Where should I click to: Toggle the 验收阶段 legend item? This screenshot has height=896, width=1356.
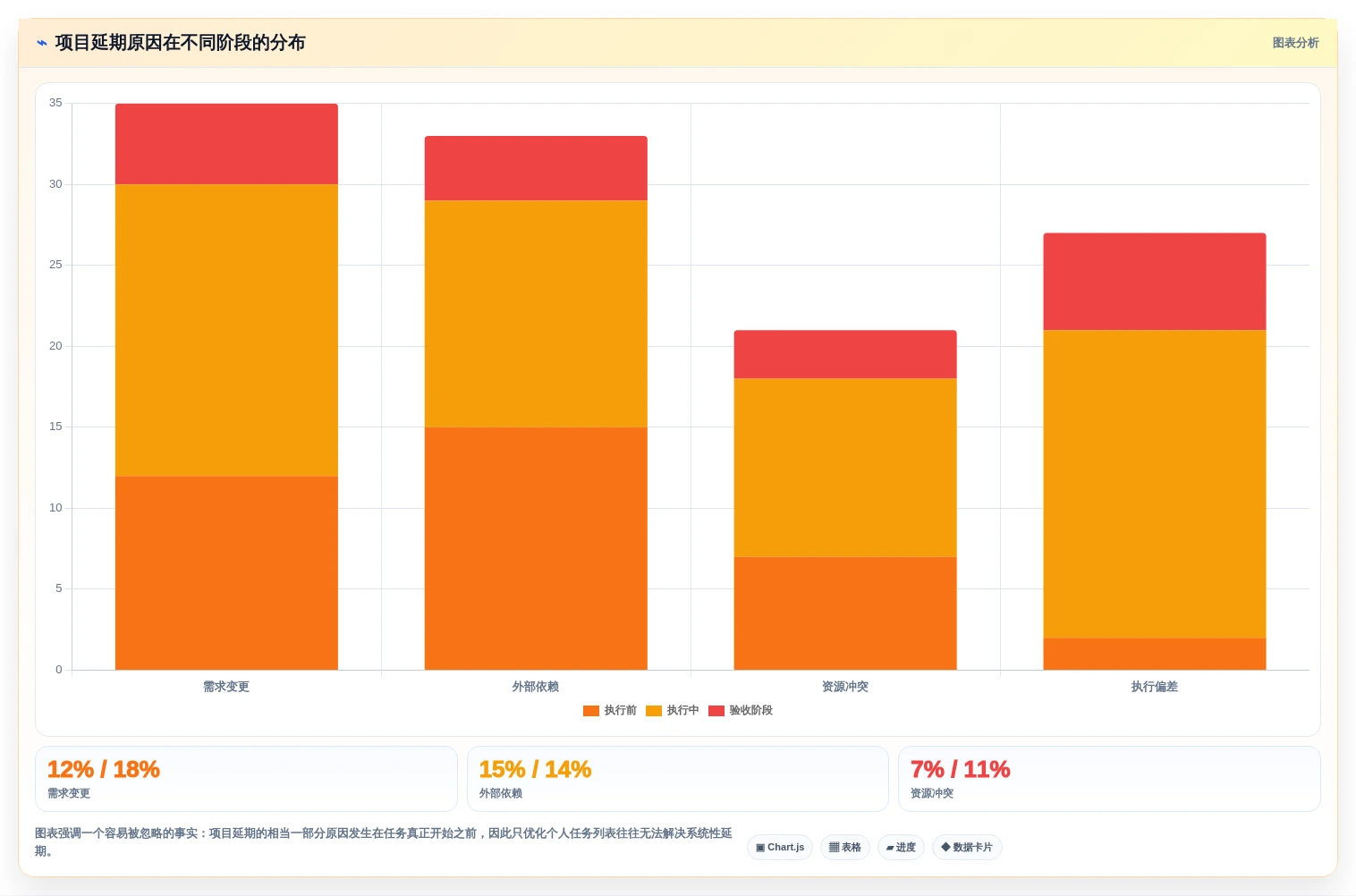741,711
